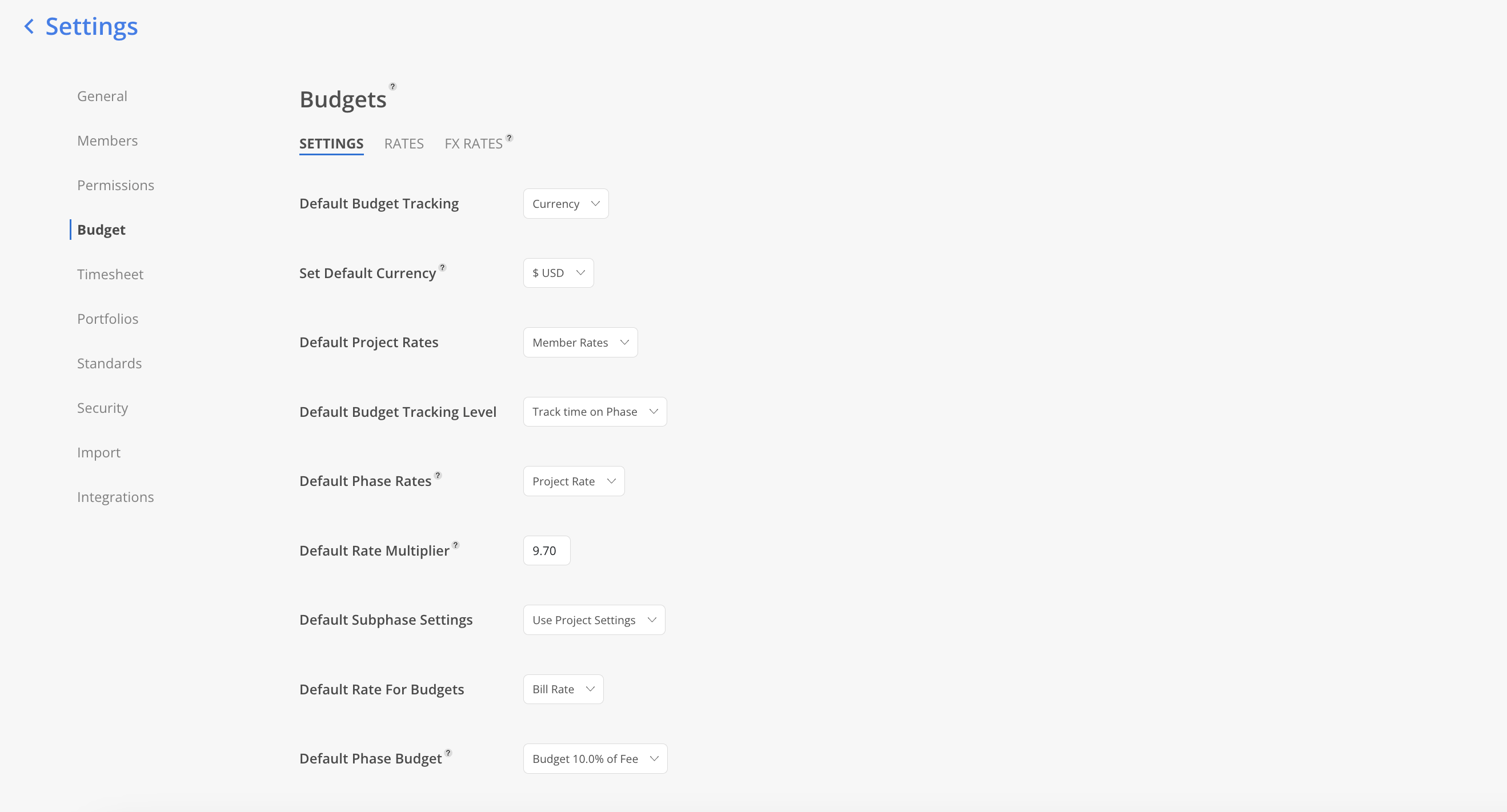Screen dimensions: 1507x812
Task: Open the Budget 10.0% of Fee dropdown
Action: (x=595, y=759)
